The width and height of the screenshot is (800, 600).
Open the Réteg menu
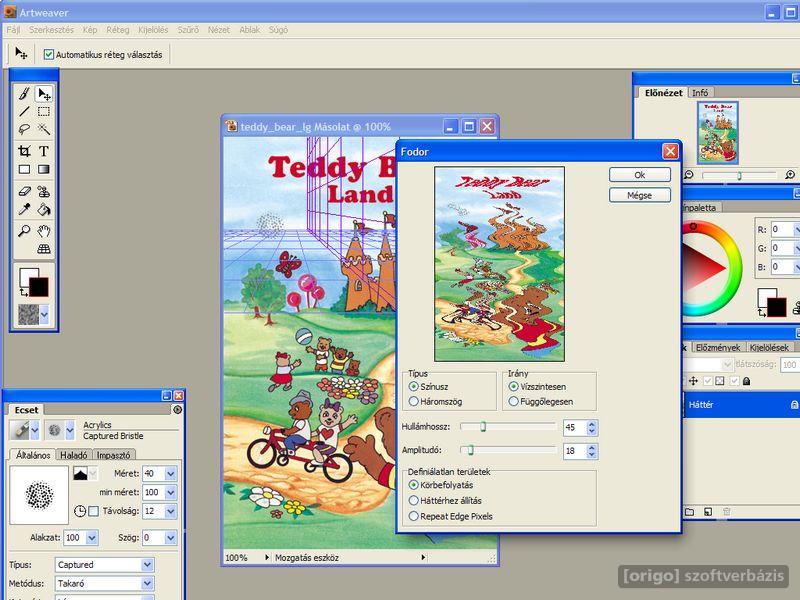pyautogui.click(x=118, y=30)
